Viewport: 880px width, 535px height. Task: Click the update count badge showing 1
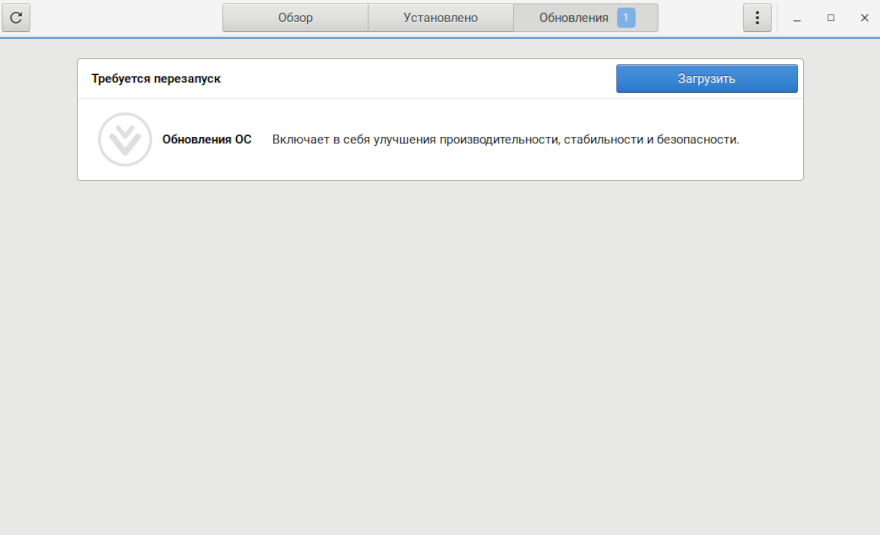tap(626, 18)
